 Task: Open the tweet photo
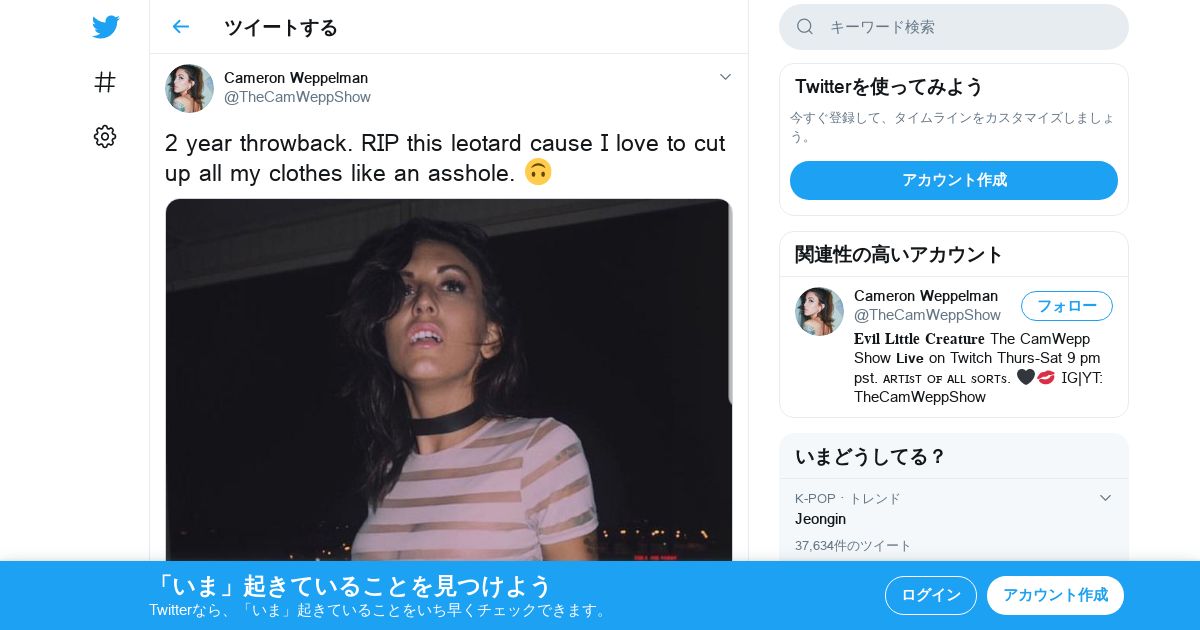(x=449, y=380)
